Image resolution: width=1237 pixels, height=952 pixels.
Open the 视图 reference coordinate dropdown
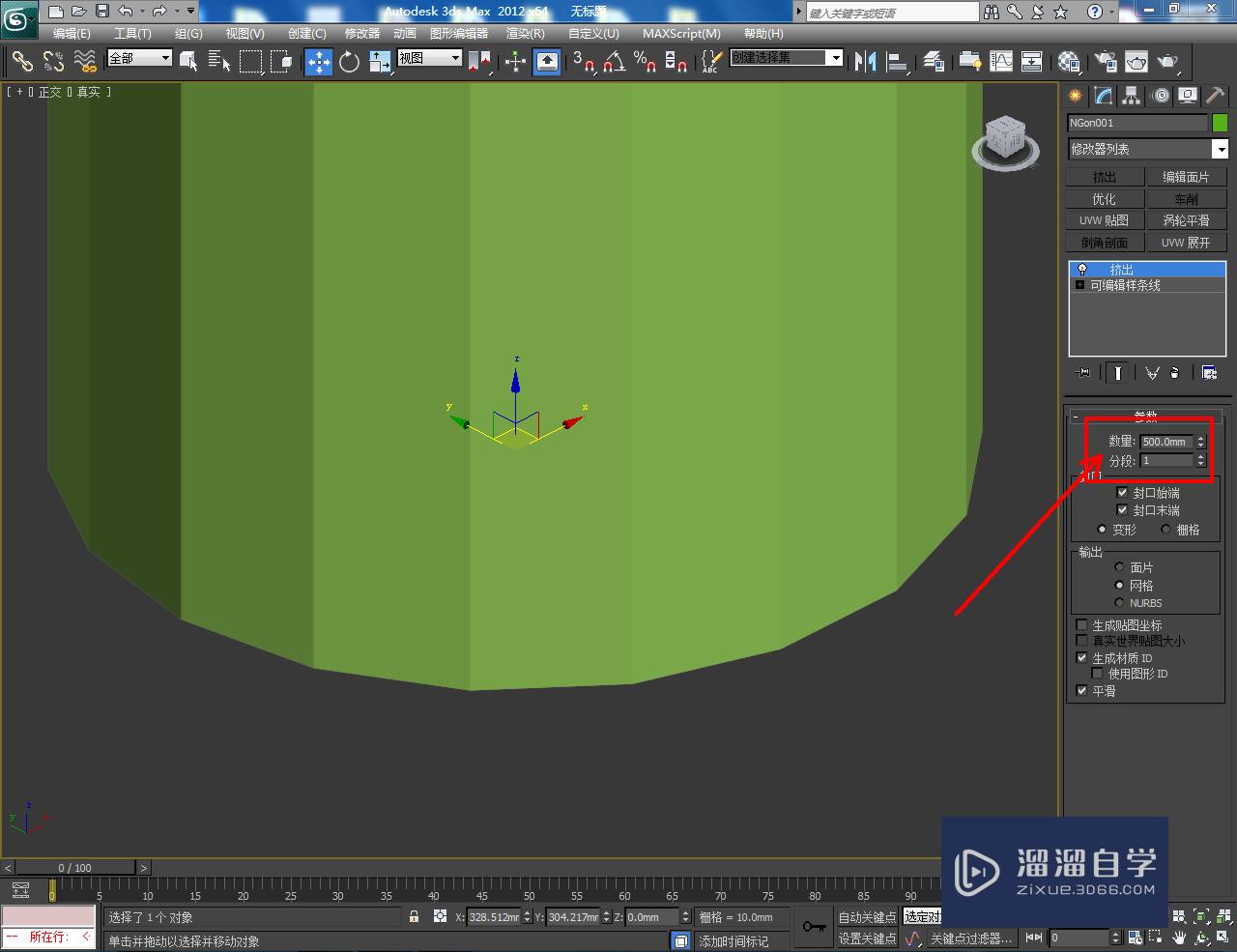pos(430,58)
